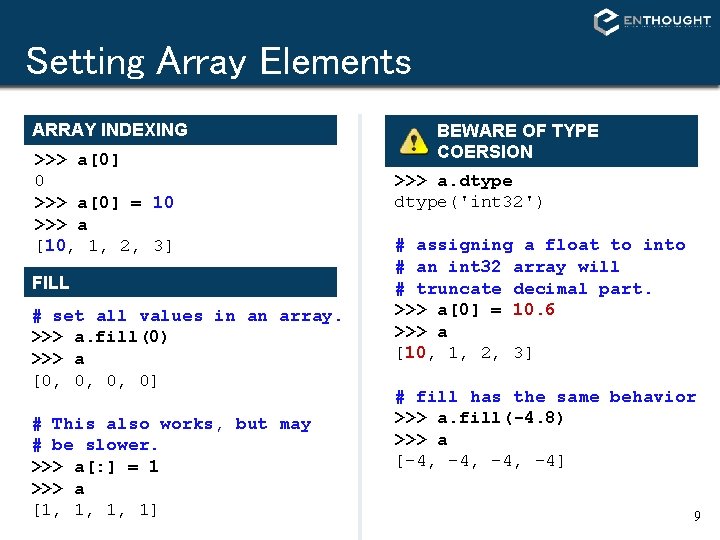Screen dimensions: 720x540
Task: Click the output '[10, 1, 2, 3]' under type coersion
Action: click(464, 353)
